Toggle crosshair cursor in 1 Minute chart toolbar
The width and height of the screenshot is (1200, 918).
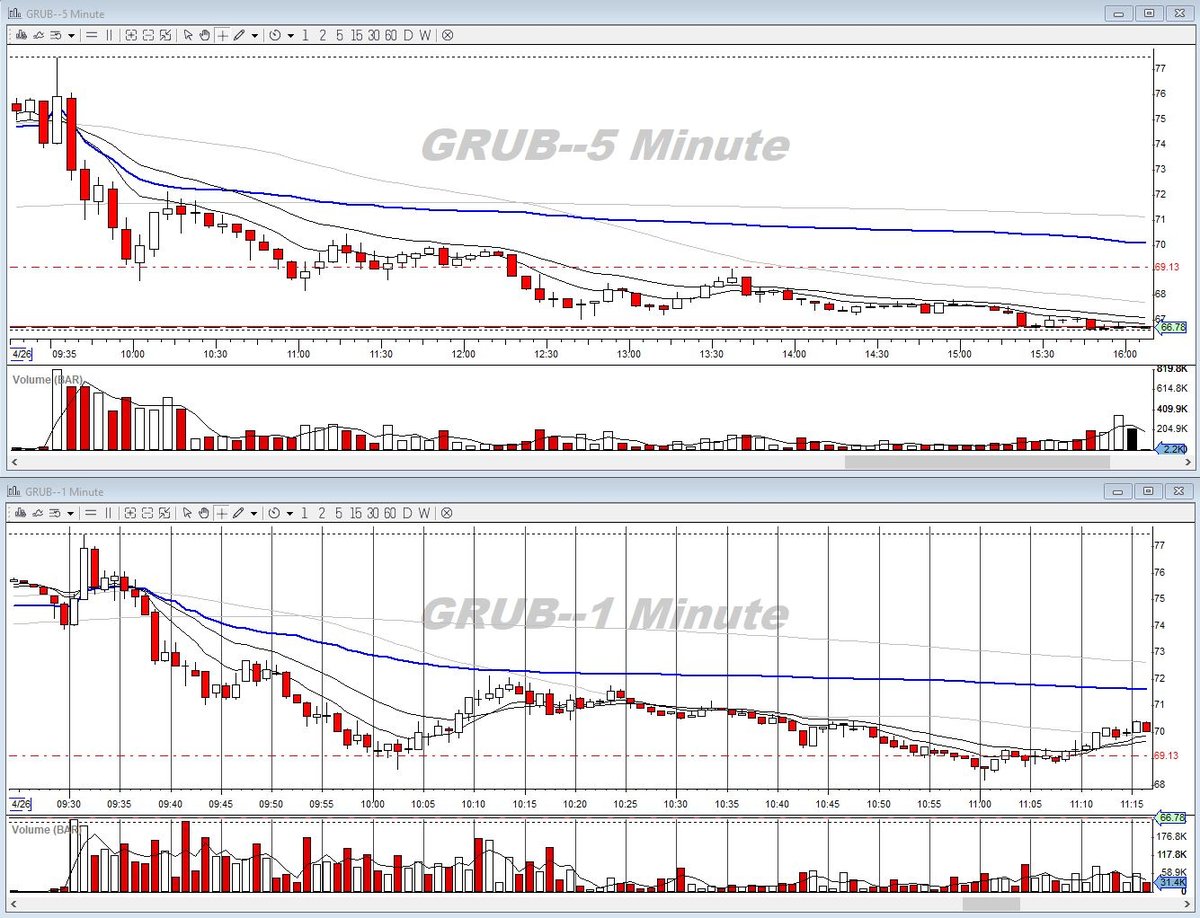(x=222, y=512)
